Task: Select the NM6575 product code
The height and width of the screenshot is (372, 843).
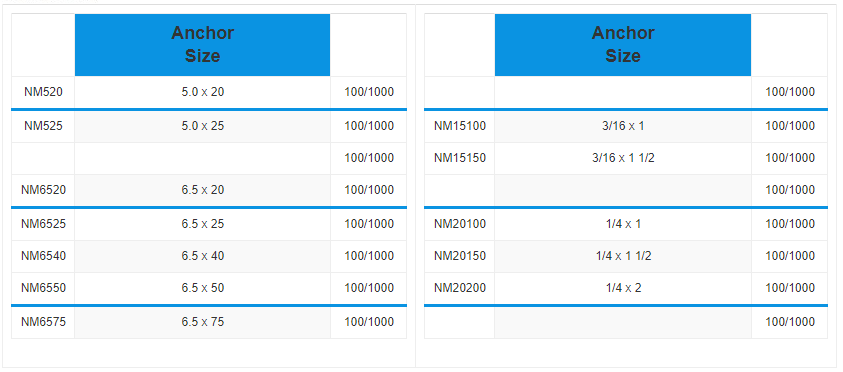Action: click(44, 322)
